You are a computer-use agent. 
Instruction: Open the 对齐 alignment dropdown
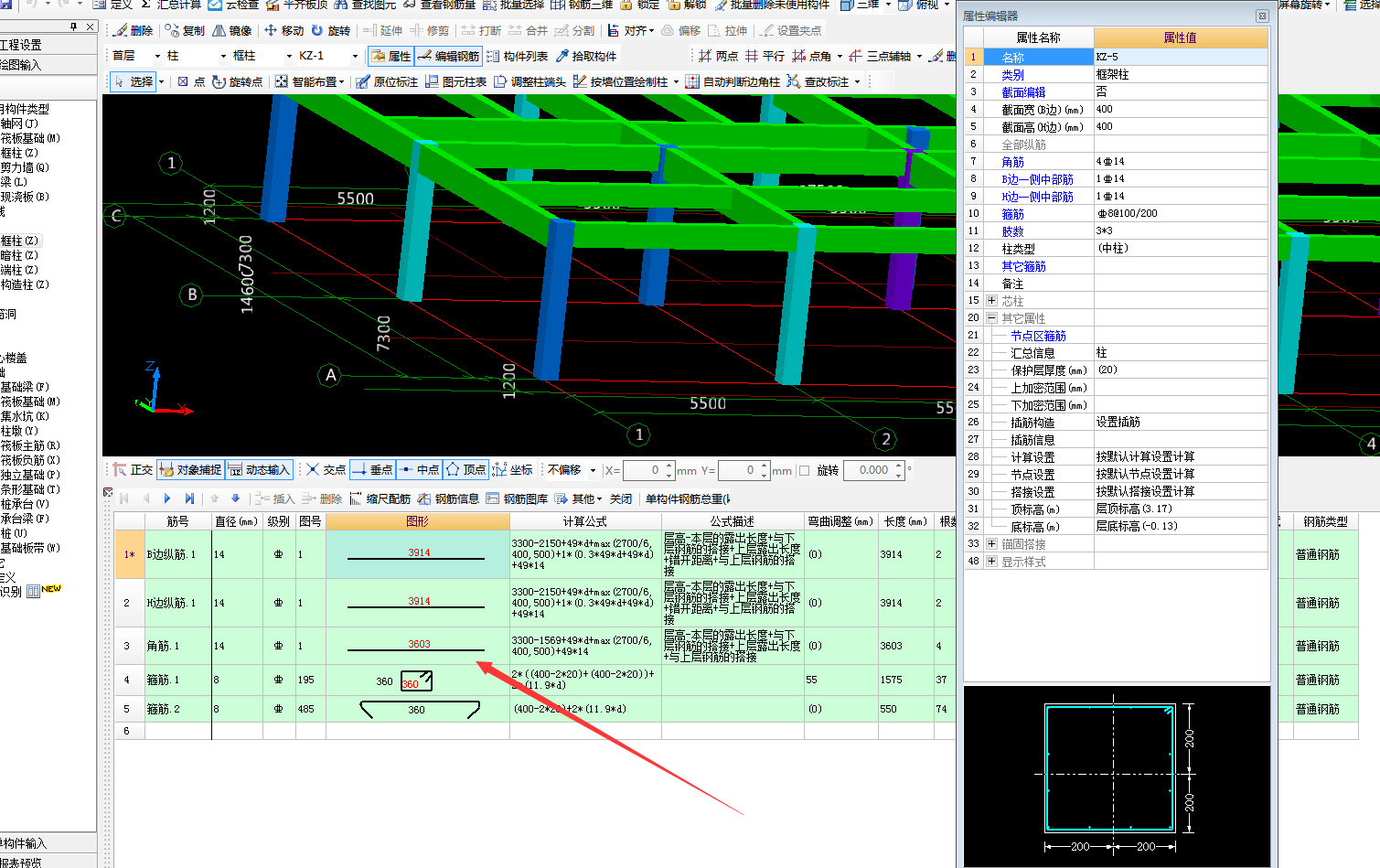click(630, 30)
